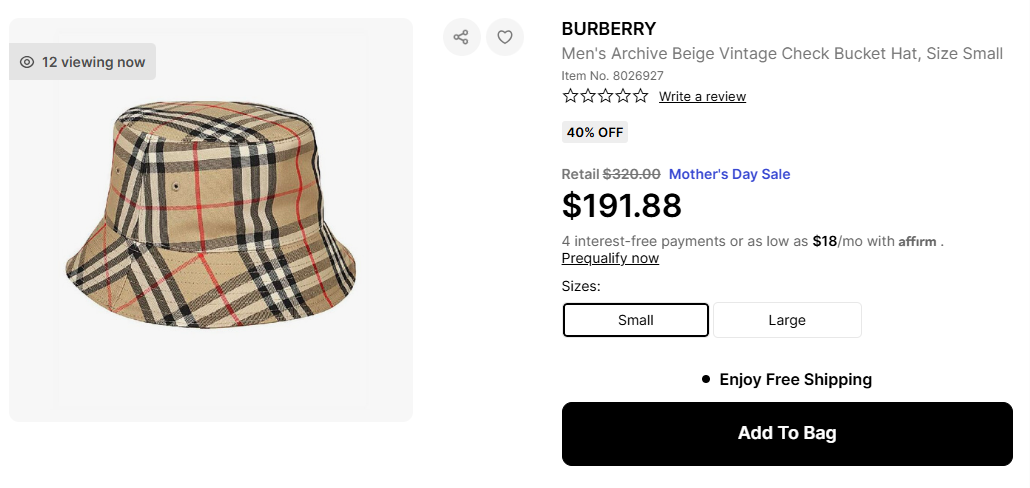
Task: Click the second rating star
Action: (588, 96)
